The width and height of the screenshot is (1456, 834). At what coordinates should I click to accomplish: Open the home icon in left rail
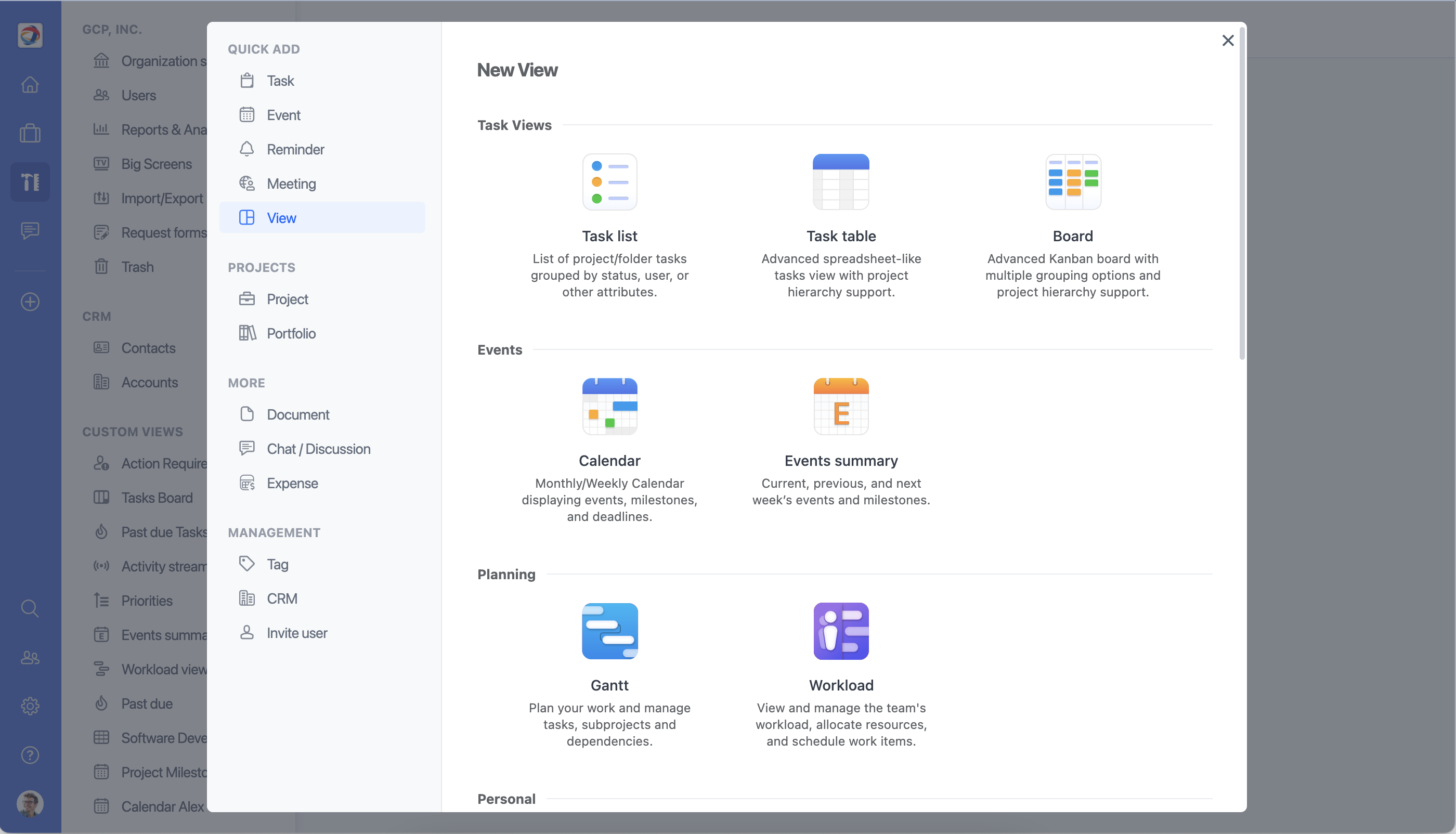pyautogui.click(x=30, y=84)
